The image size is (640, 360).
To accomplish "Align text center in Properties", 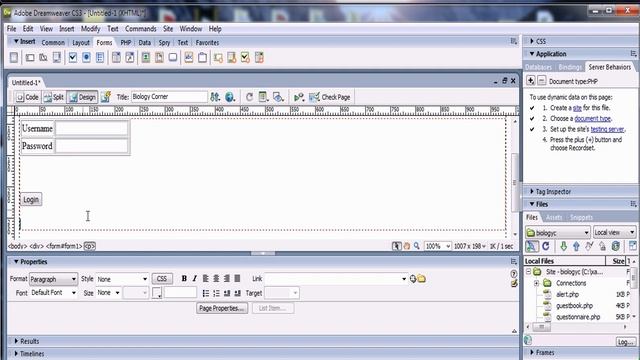I will pos(216,279).
